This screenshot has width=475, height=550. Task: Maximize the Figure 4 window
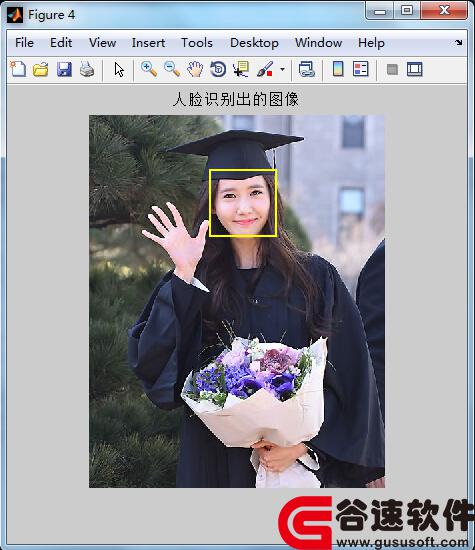coord(407,11)
